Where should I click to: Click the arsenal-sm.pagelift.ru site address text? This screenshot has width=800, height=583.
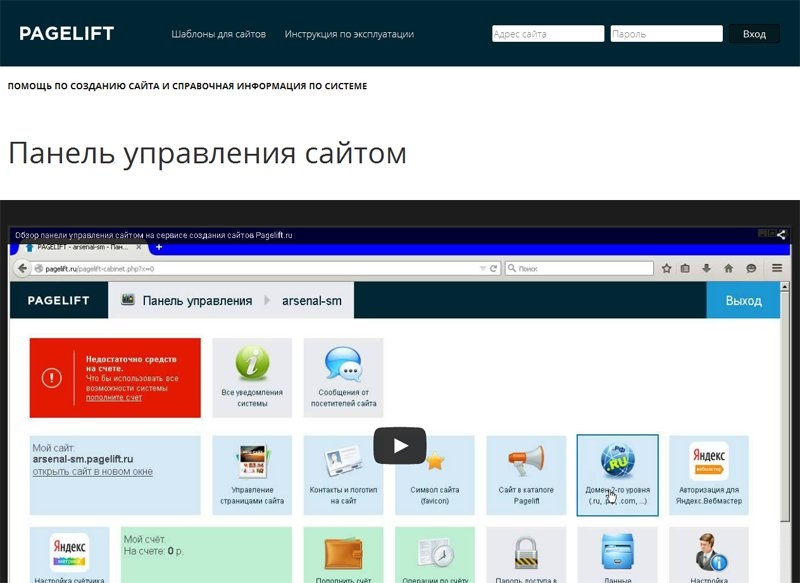(83, 459)
